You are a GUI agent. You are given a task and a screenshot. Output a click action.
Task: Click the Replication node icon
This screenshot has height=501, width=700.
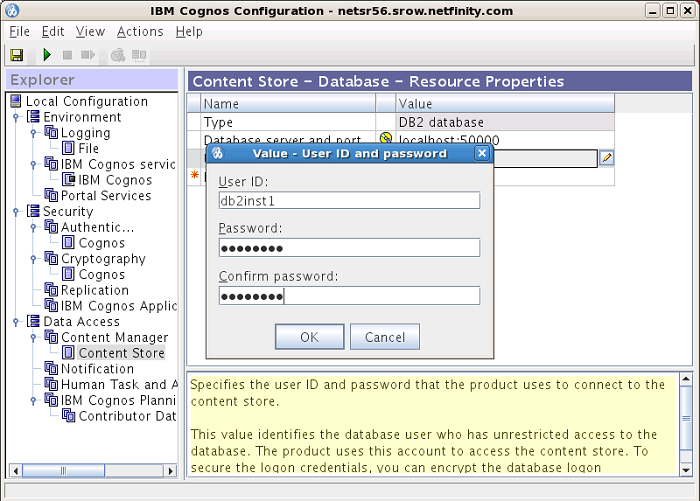51,290
